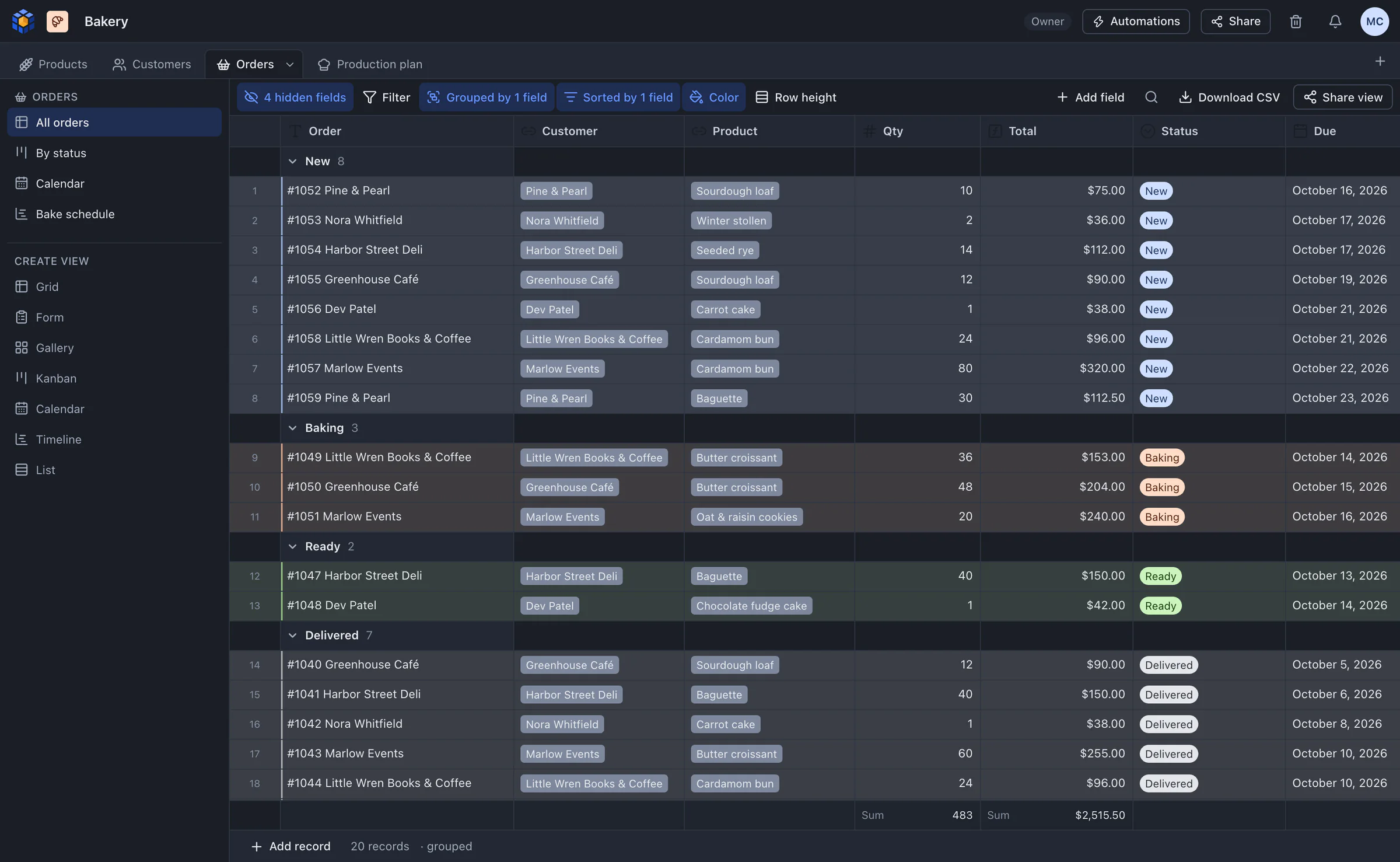Open the Calendar view under Orders
The image size is (1400, 862).
tap(114, 183)
